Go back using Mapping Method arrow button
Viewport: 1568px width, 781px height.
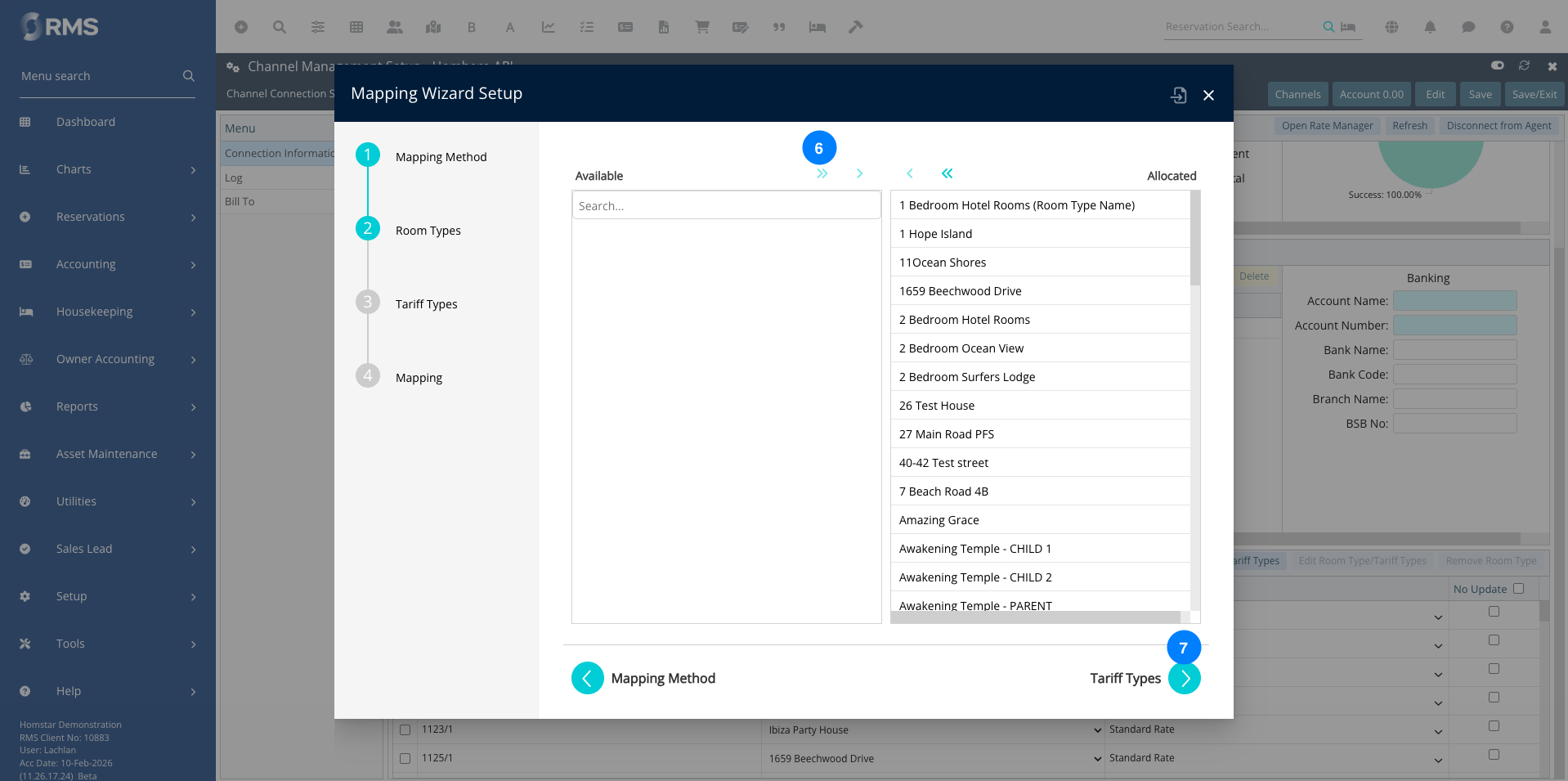[587, 678]
